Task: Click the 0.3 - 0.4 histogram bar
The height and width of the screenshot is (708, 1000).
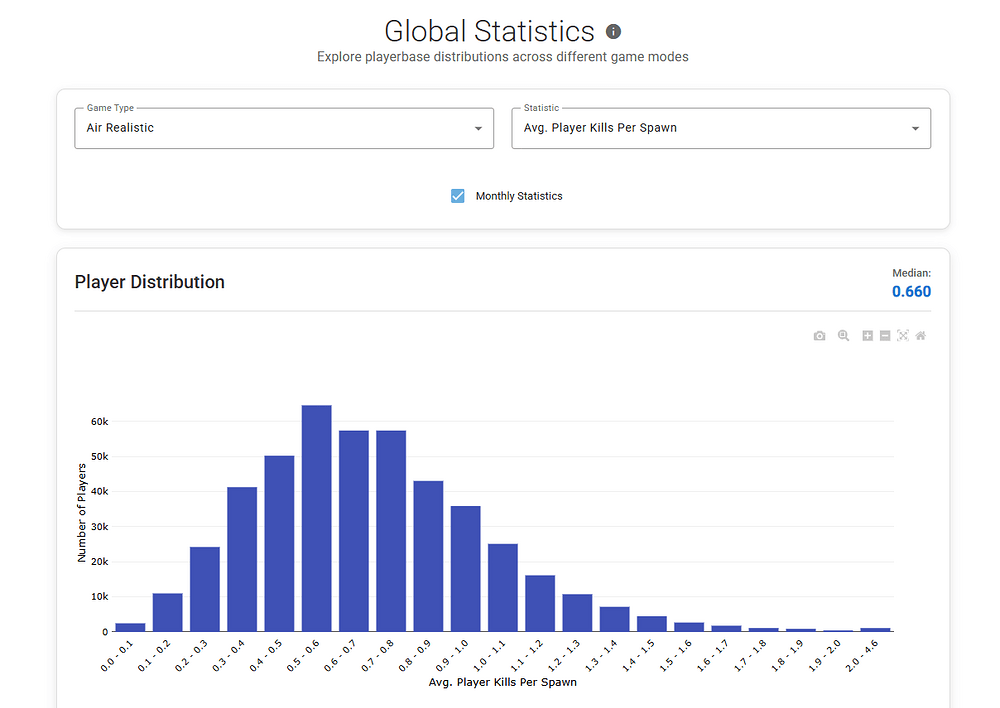Action: click(242, 559)
